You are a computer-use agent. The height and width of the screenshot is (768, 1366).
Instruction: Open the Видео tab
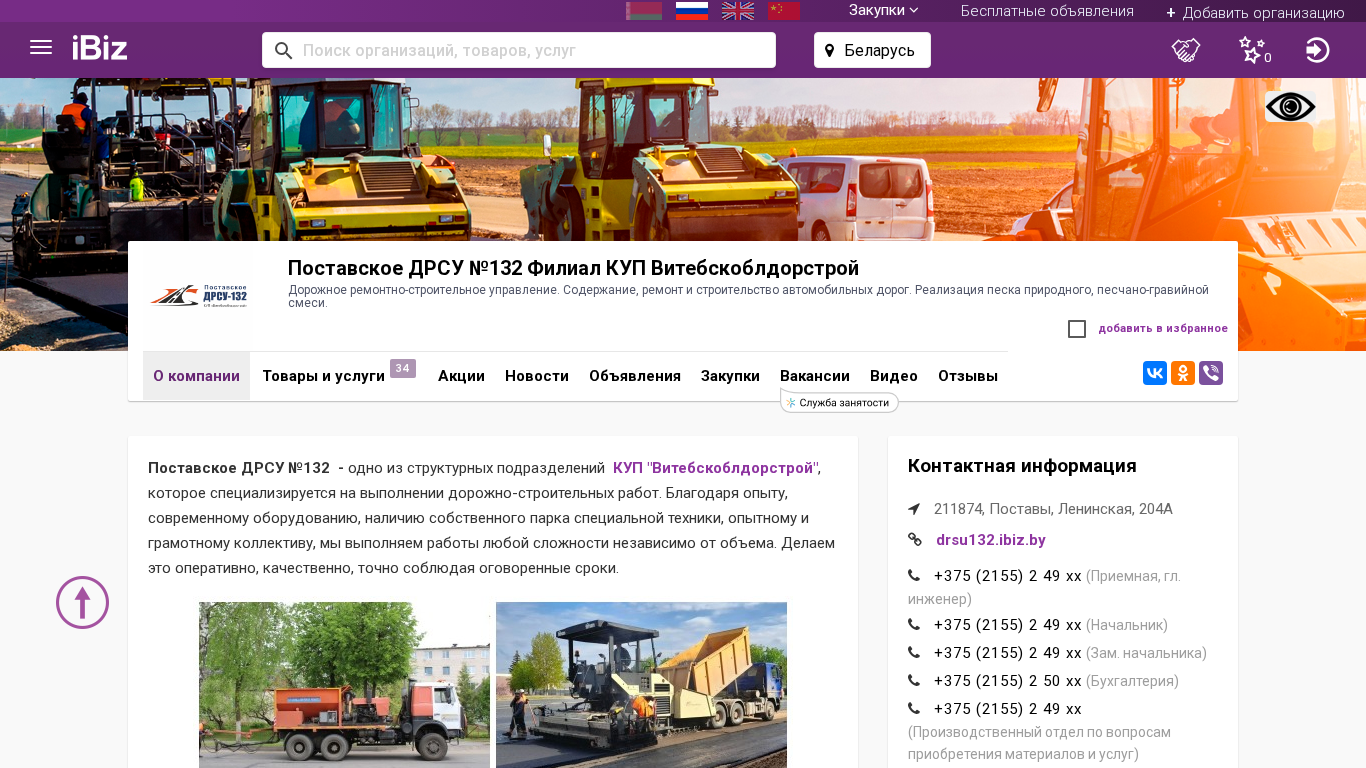click(x=894, y=376)
